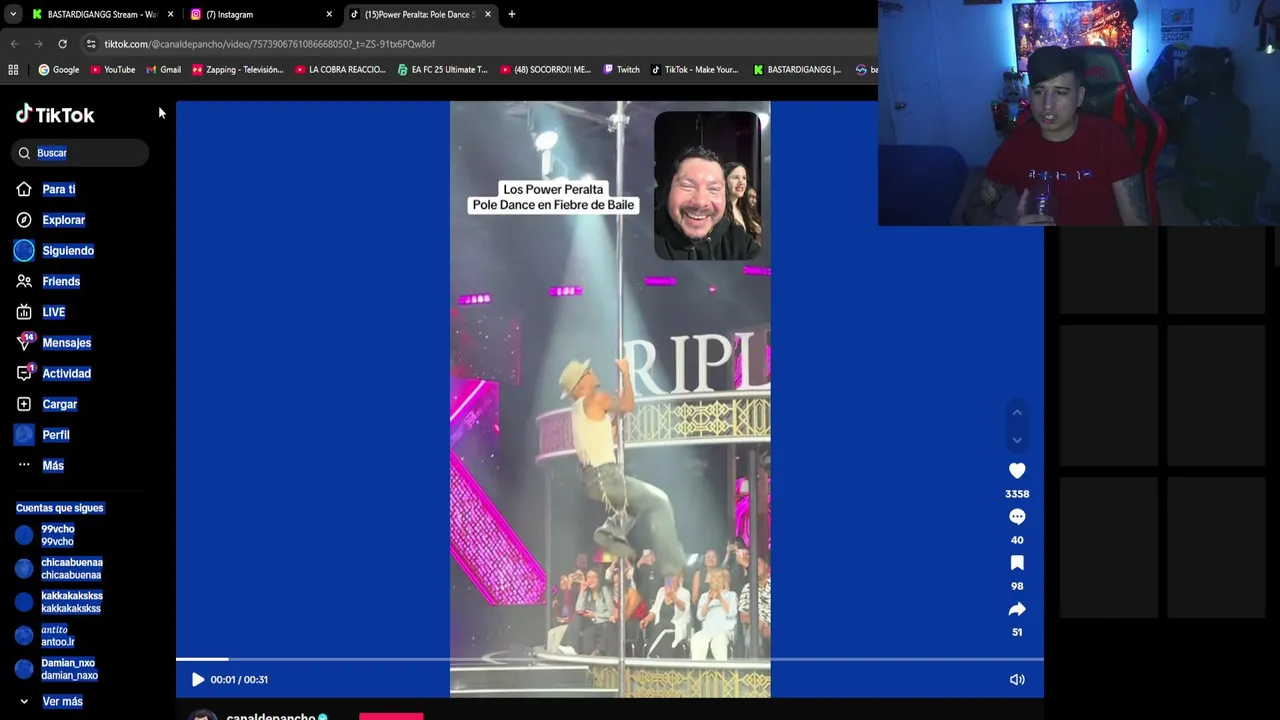This screenshot has width=1280, height=720.
Task: Click the reaction face inset in video
Action: click(x=707, y=186)
